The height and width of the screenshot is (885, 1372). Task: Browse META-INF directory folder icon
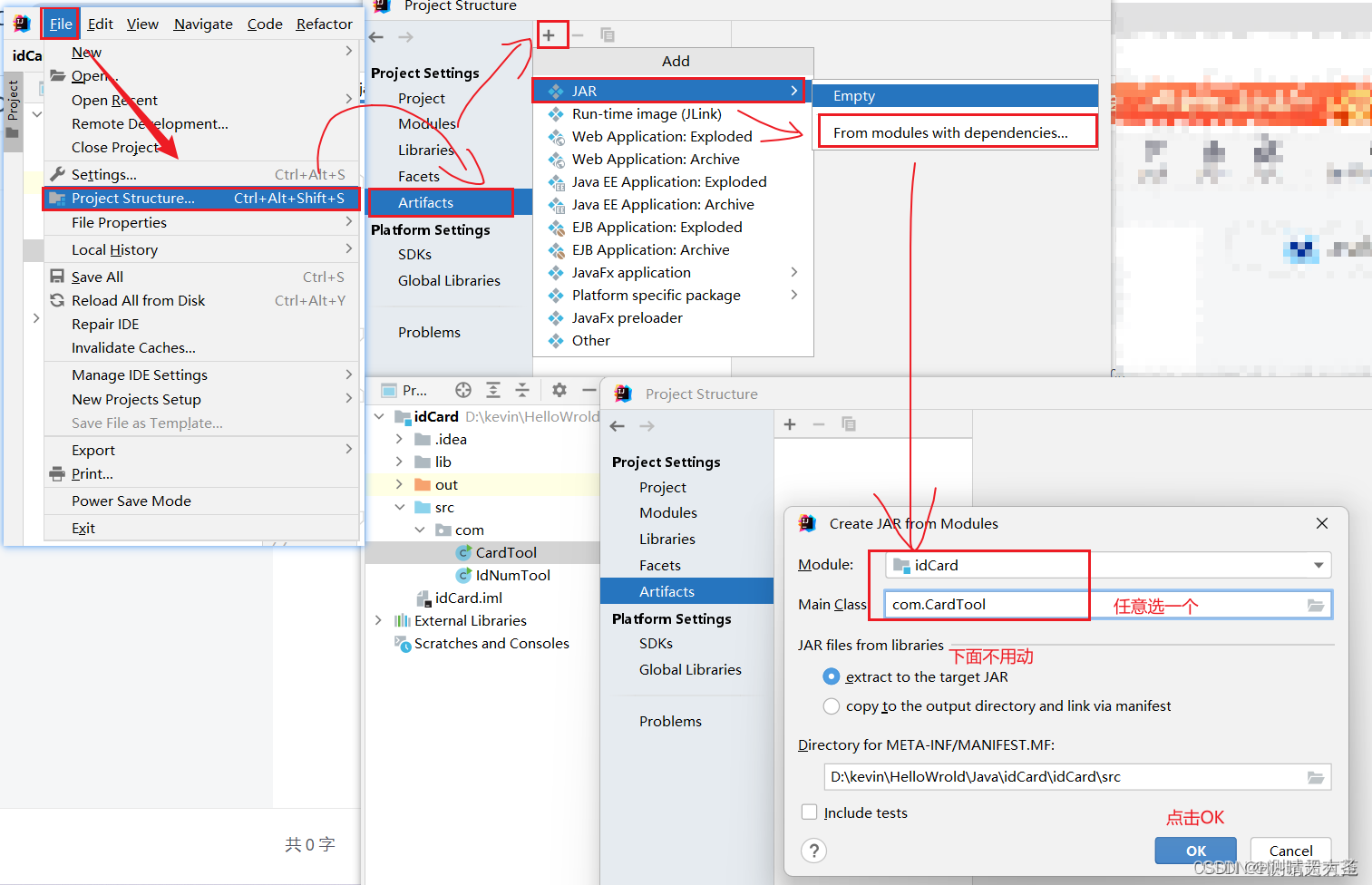click(x=1316, y=777)
